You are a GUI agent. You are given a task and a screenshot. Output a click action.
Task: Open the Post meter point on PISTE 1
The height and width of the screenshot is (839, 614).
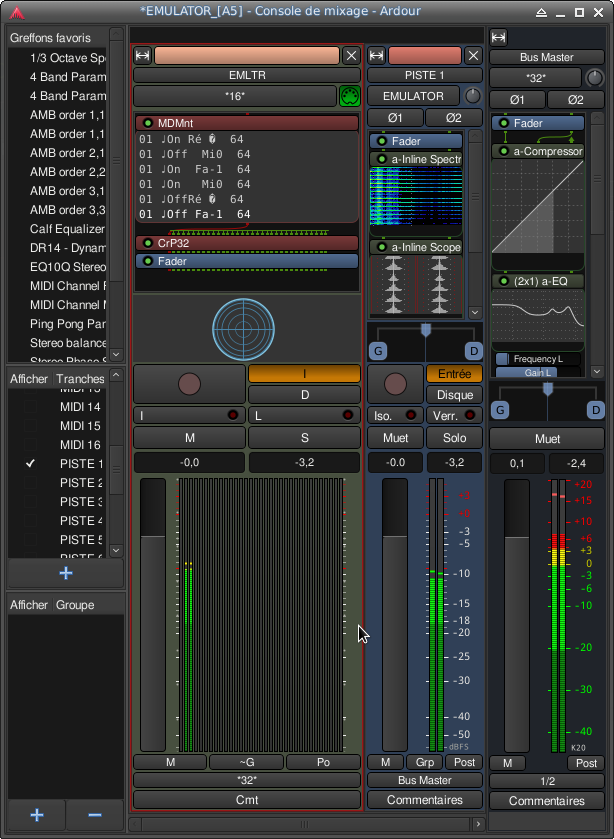pyautogui.click(x=464, y=762)
